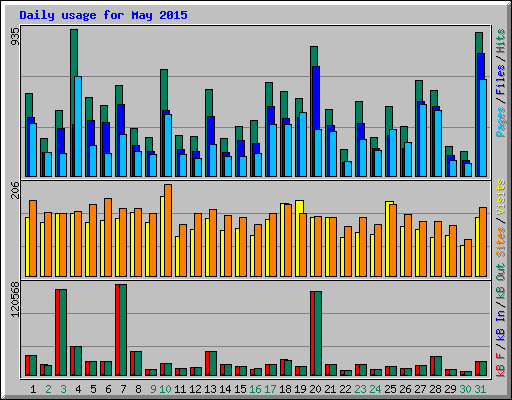Select green day label 23

(360, 389)
